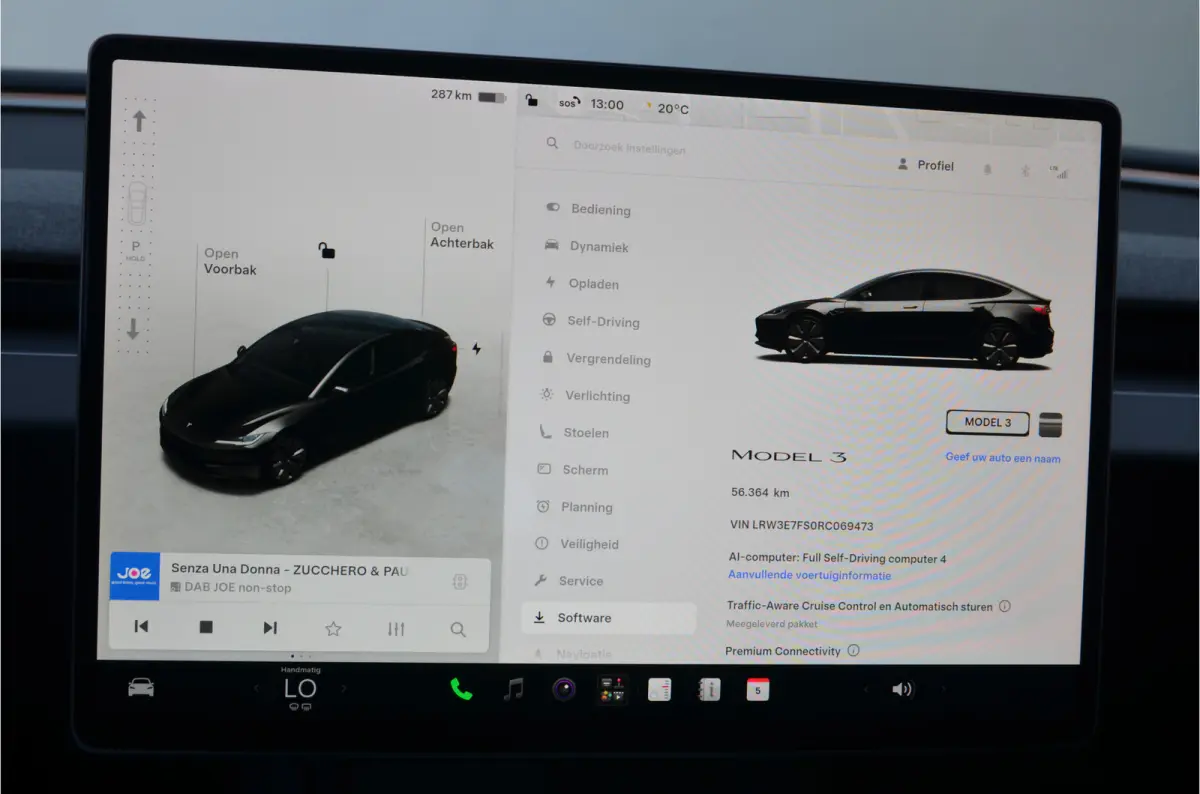The image size is (1200, 794).
Task: Open the Service menu item
Action: tap(569, 581)
